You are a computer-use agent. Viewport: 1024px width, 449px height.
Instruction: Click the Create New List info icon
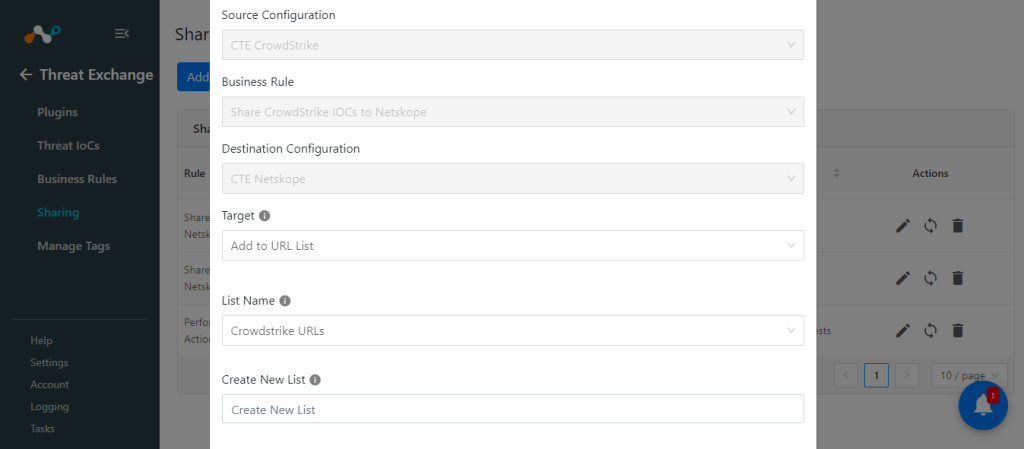point(315,380)
